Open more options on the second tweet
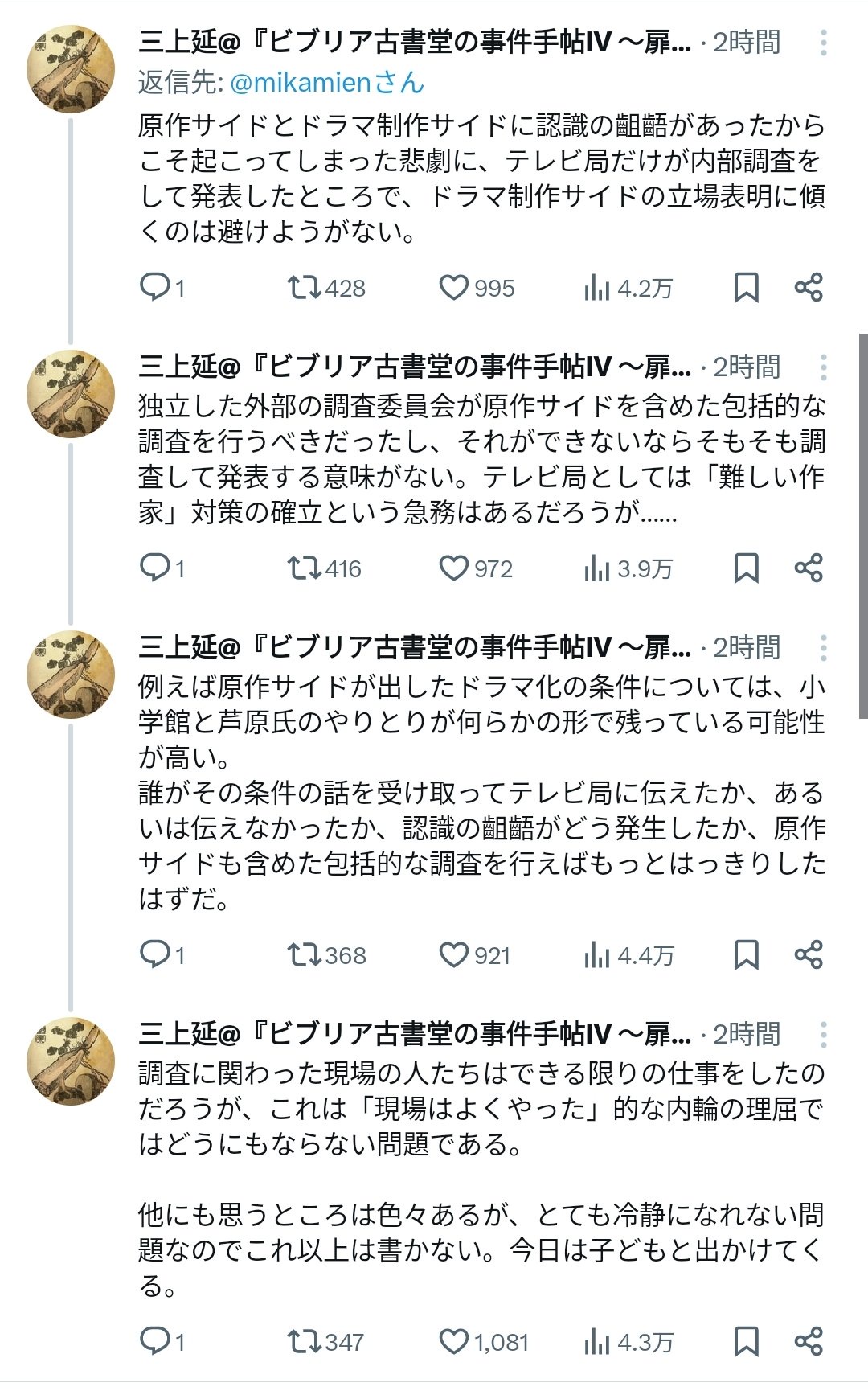Image resolution: width=868 pixels, height=1395 pixels. click(x=823, y=367)
